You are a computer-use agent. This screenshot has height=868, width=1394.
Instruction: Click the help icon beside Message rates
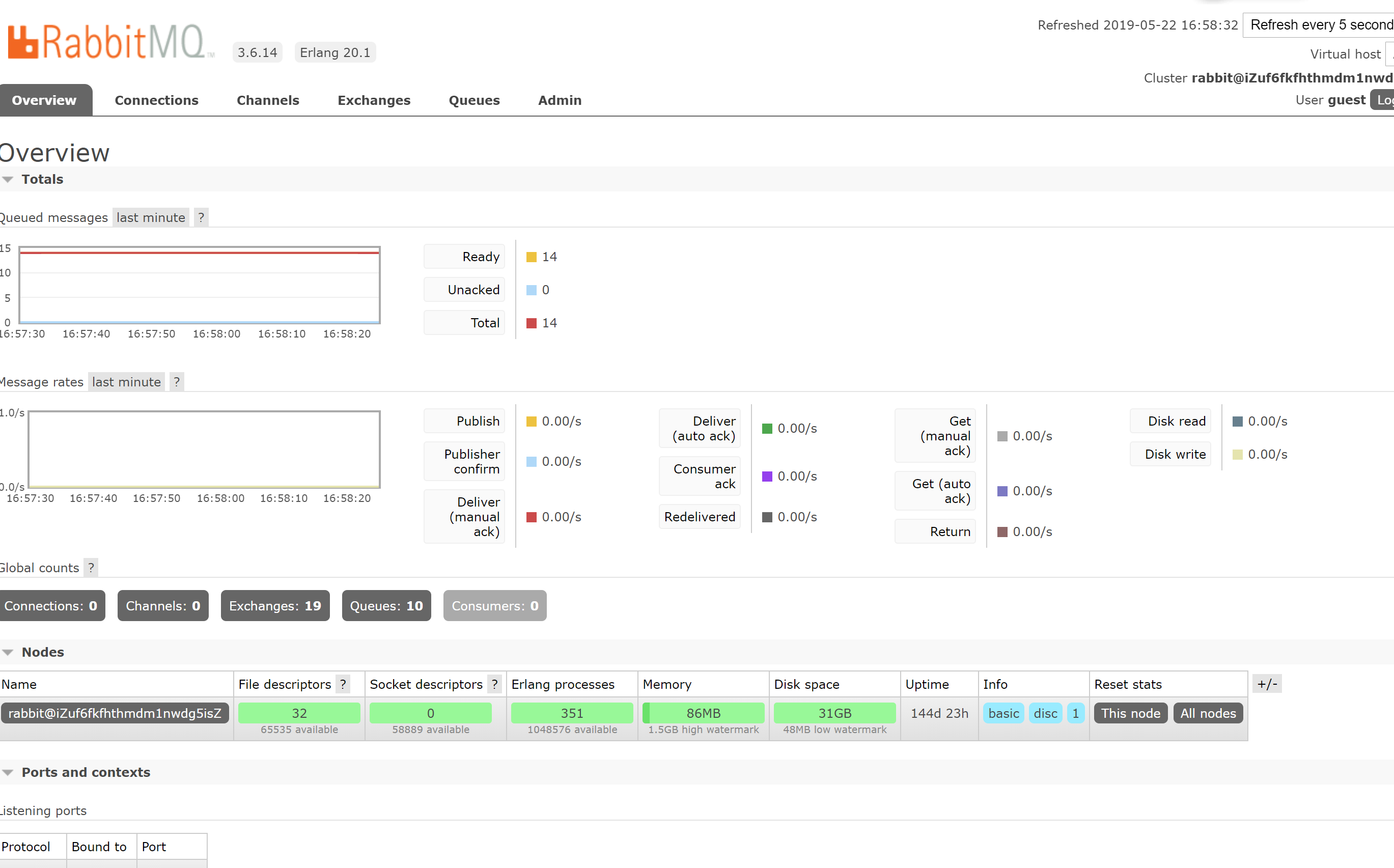point(177,382)
